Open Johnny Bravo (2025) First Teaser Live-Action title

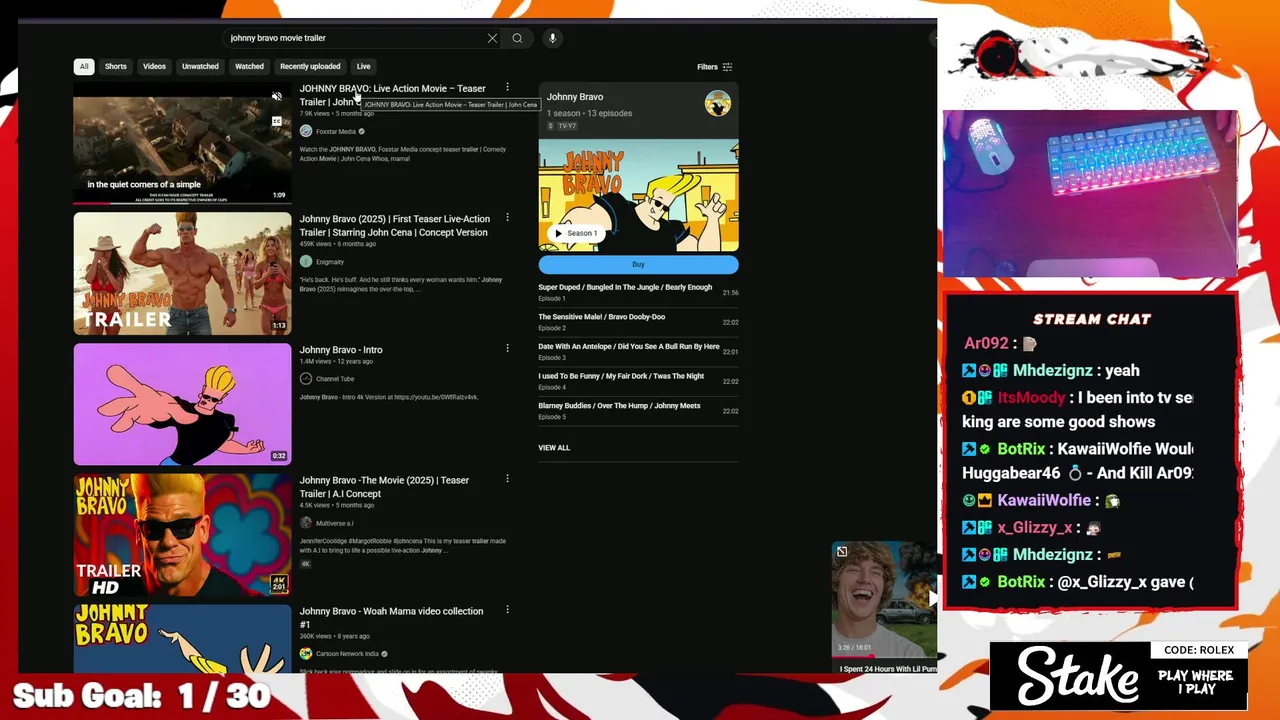click(394, 225)
